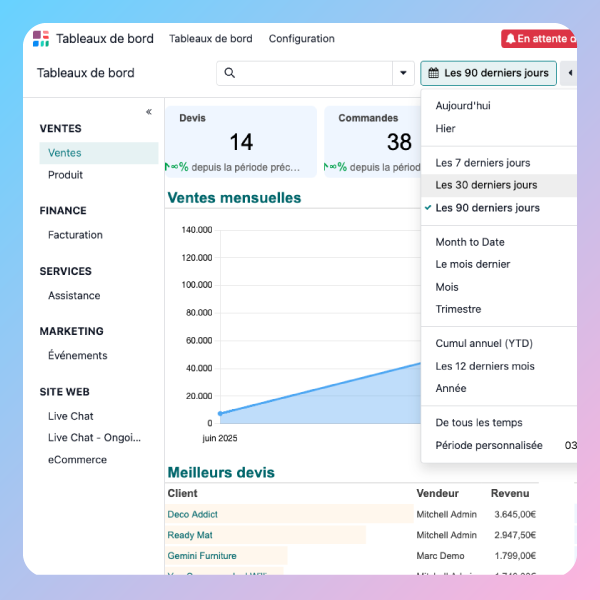Screen dimensions: 600x600
Task: Open the date range selector button
Action: click(487, 73)
